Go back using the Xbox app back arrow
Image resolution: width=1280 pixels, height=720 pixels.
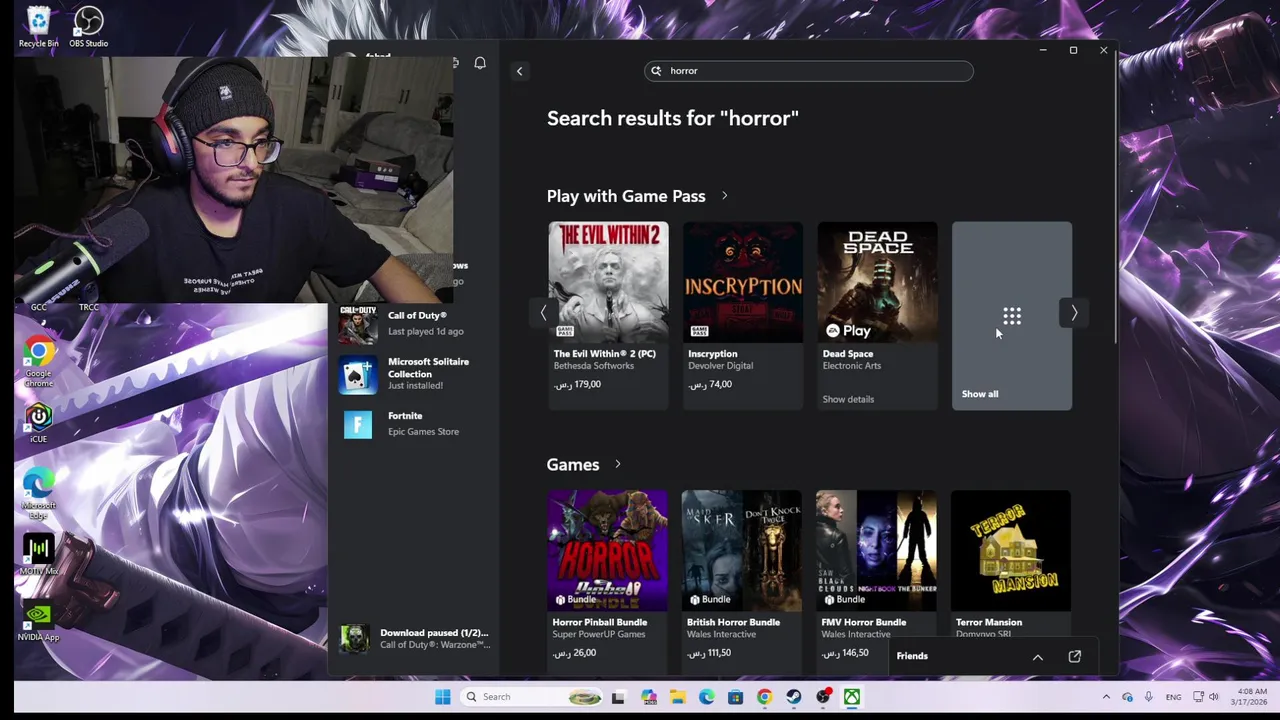coord(519,71)
